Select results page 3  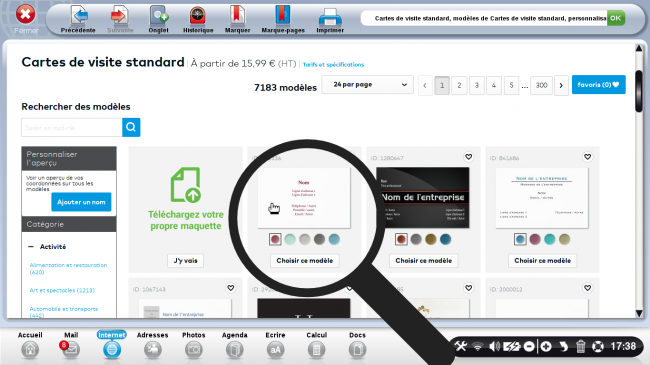[476, 85]
